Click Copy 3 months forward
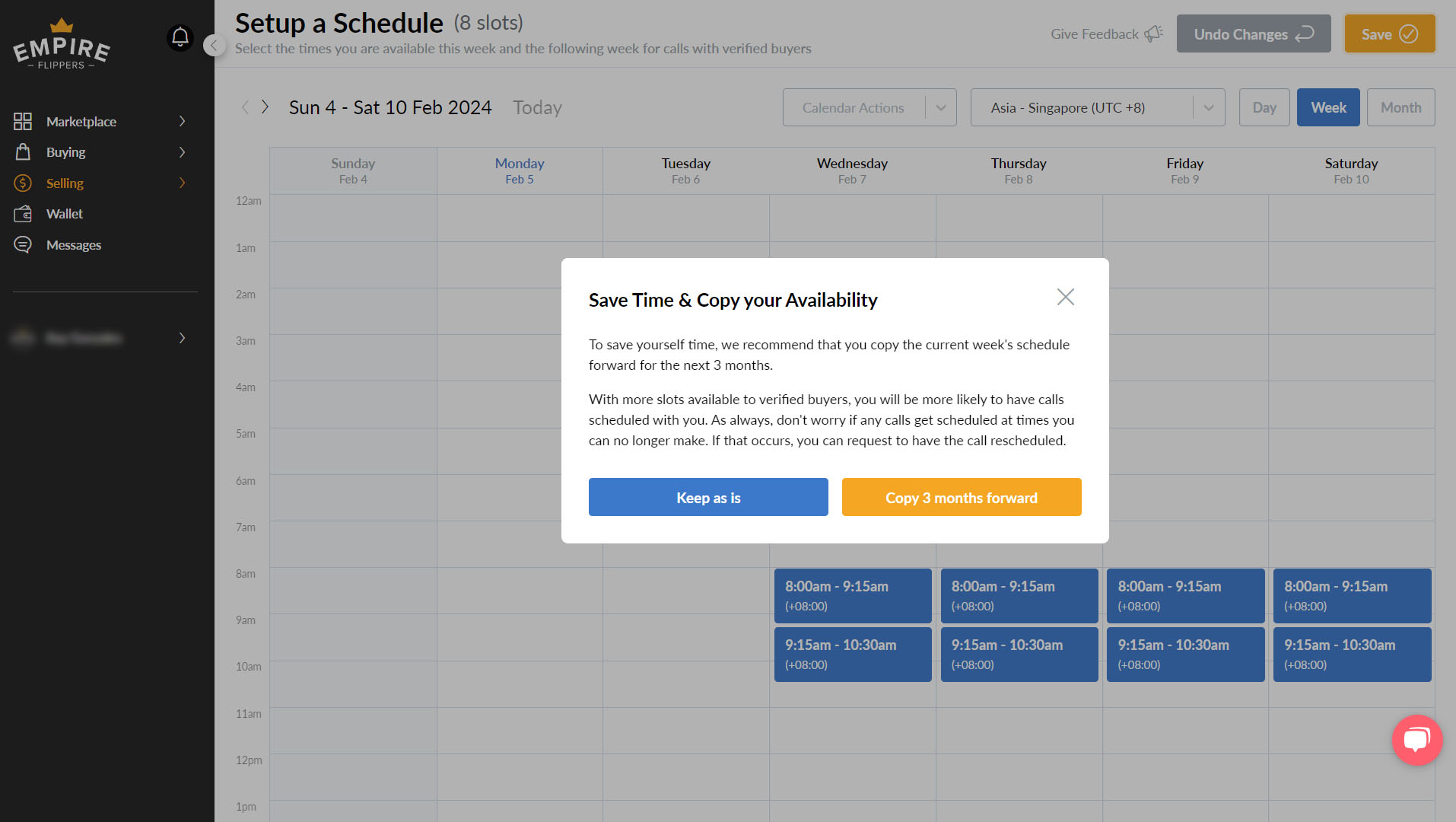Screen dimensions: 1456x822 pos(961,498)
